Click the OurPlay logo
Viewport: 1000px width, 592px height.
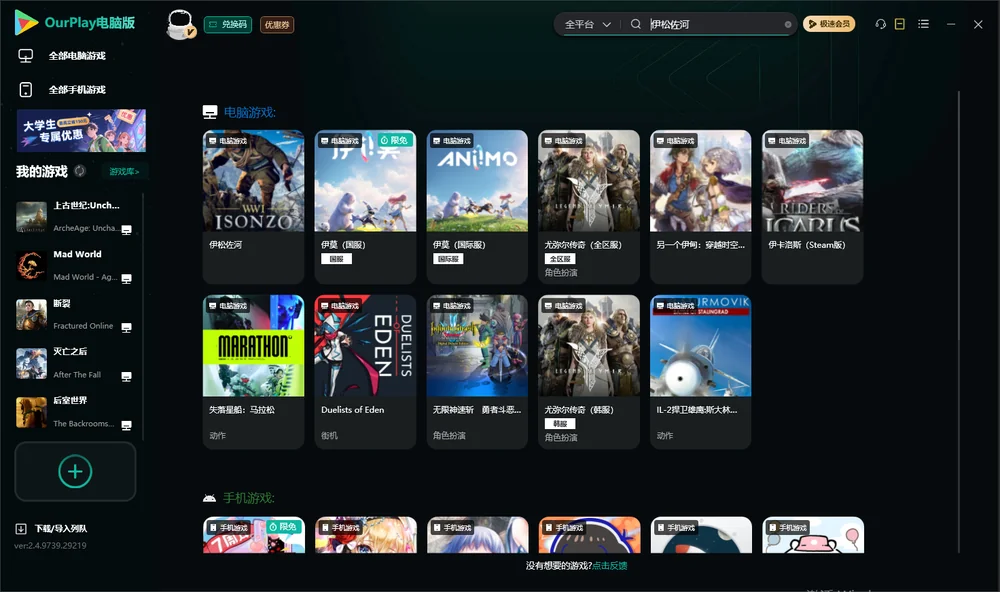click(75, 22)
